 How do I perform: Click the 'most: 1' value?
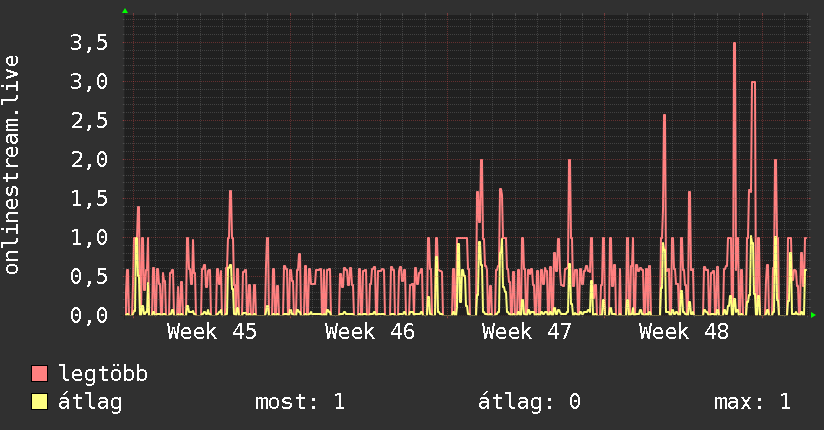point(300,402)
